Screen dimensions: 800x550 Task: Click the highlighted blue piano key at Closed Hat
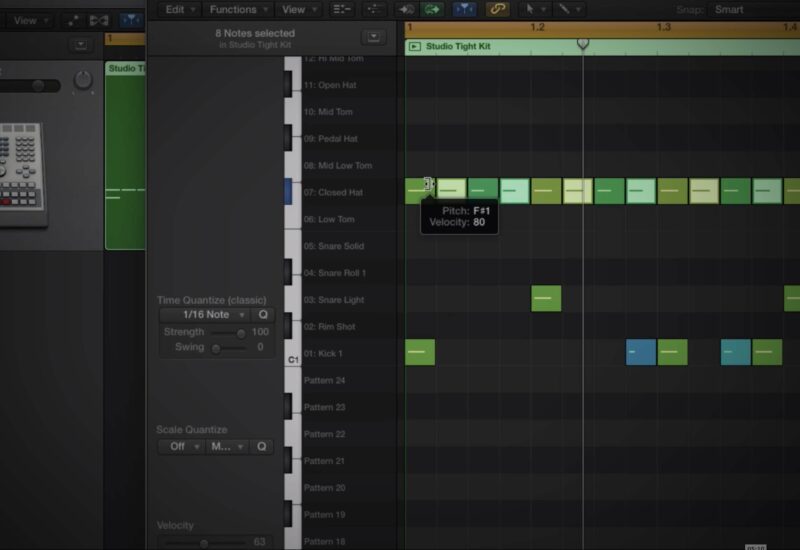288,192
